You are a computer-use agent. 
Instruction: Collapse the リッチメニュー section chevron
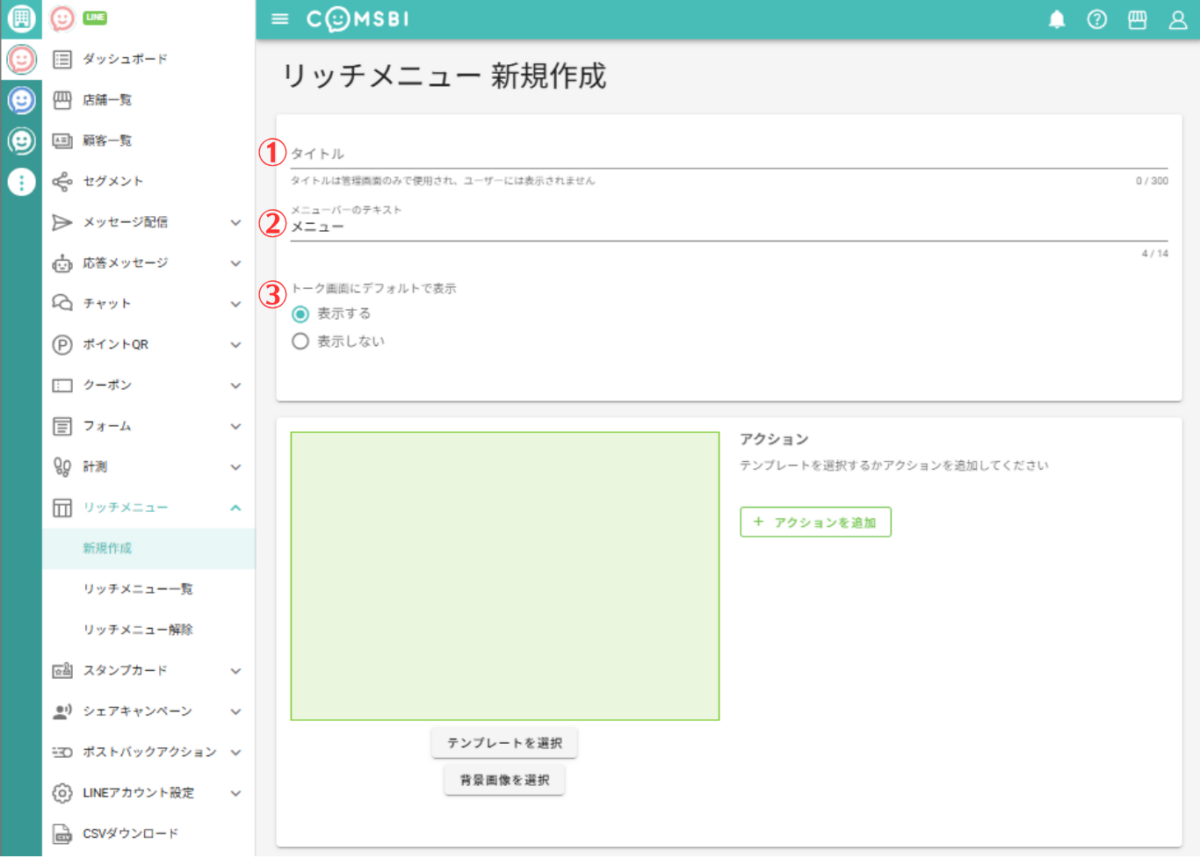pos(236,508)
